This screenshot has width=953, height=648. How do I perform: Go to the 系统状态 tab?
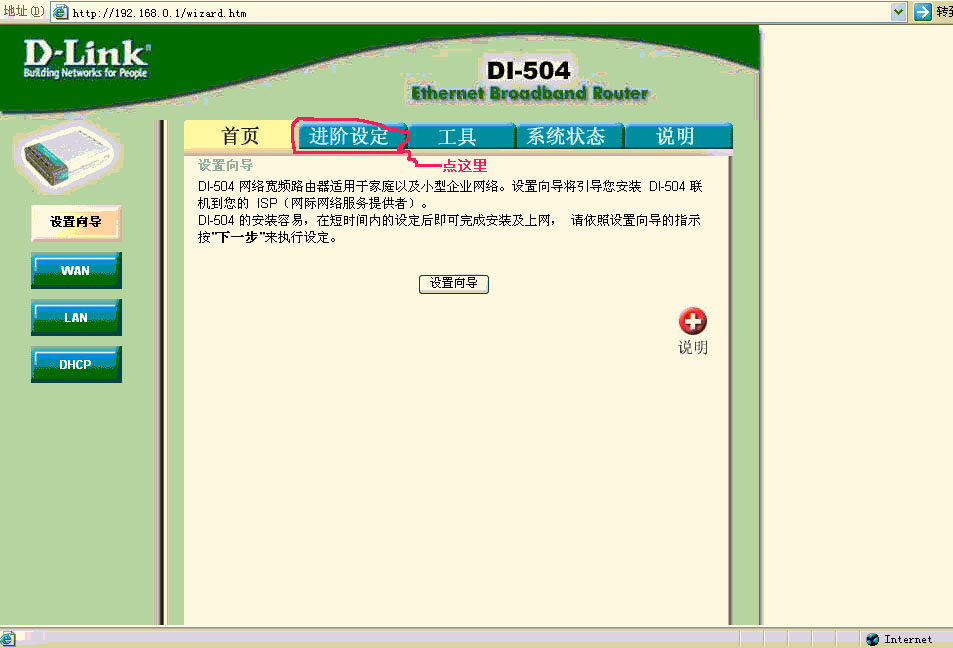coord(566,137)
